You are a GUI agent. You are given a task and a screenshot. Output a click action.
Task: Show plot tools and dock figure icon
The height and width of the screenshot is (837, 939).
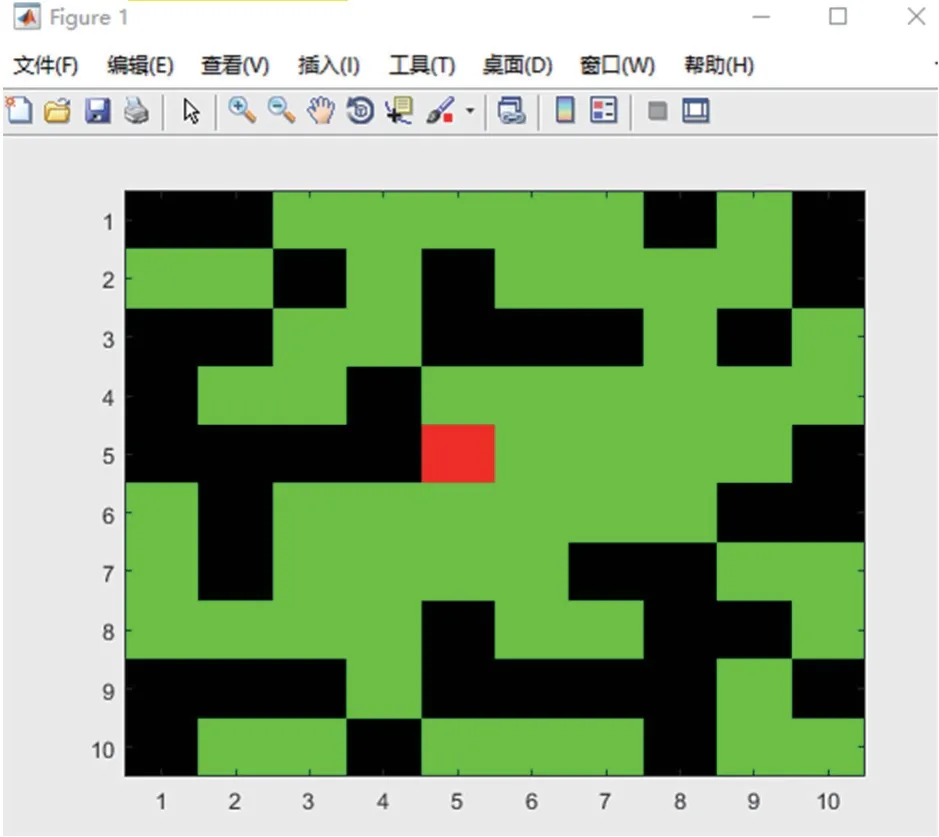coord(696,111)
